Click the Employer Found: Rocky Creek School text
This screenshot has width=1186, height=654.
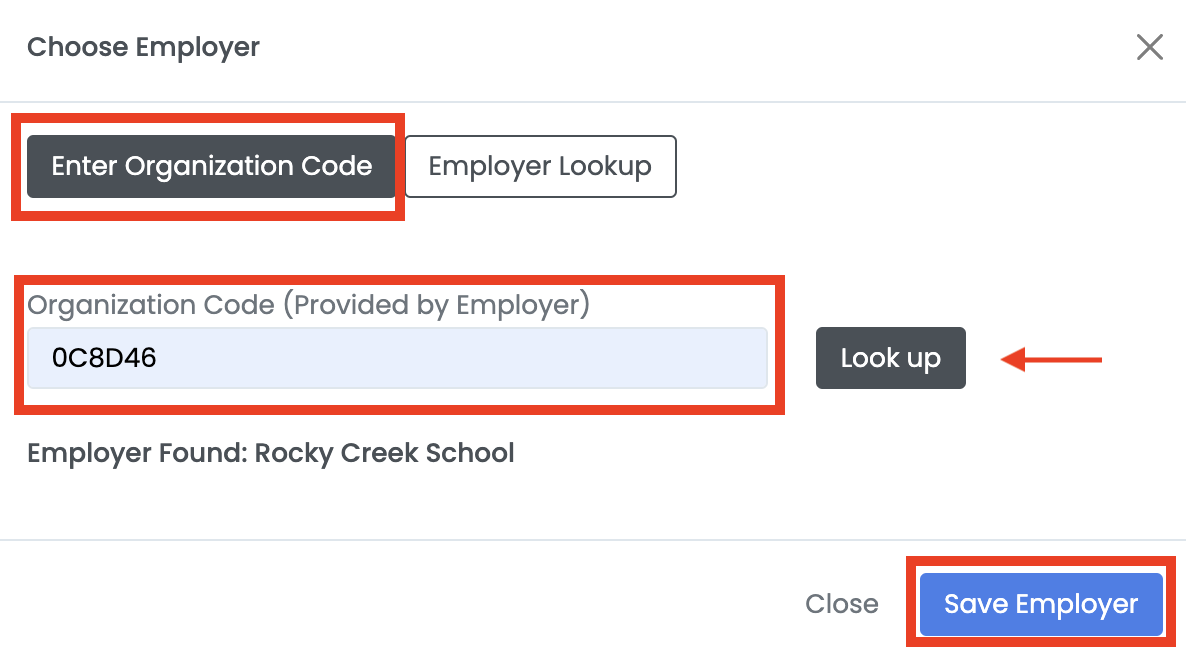tap(270, 453)
